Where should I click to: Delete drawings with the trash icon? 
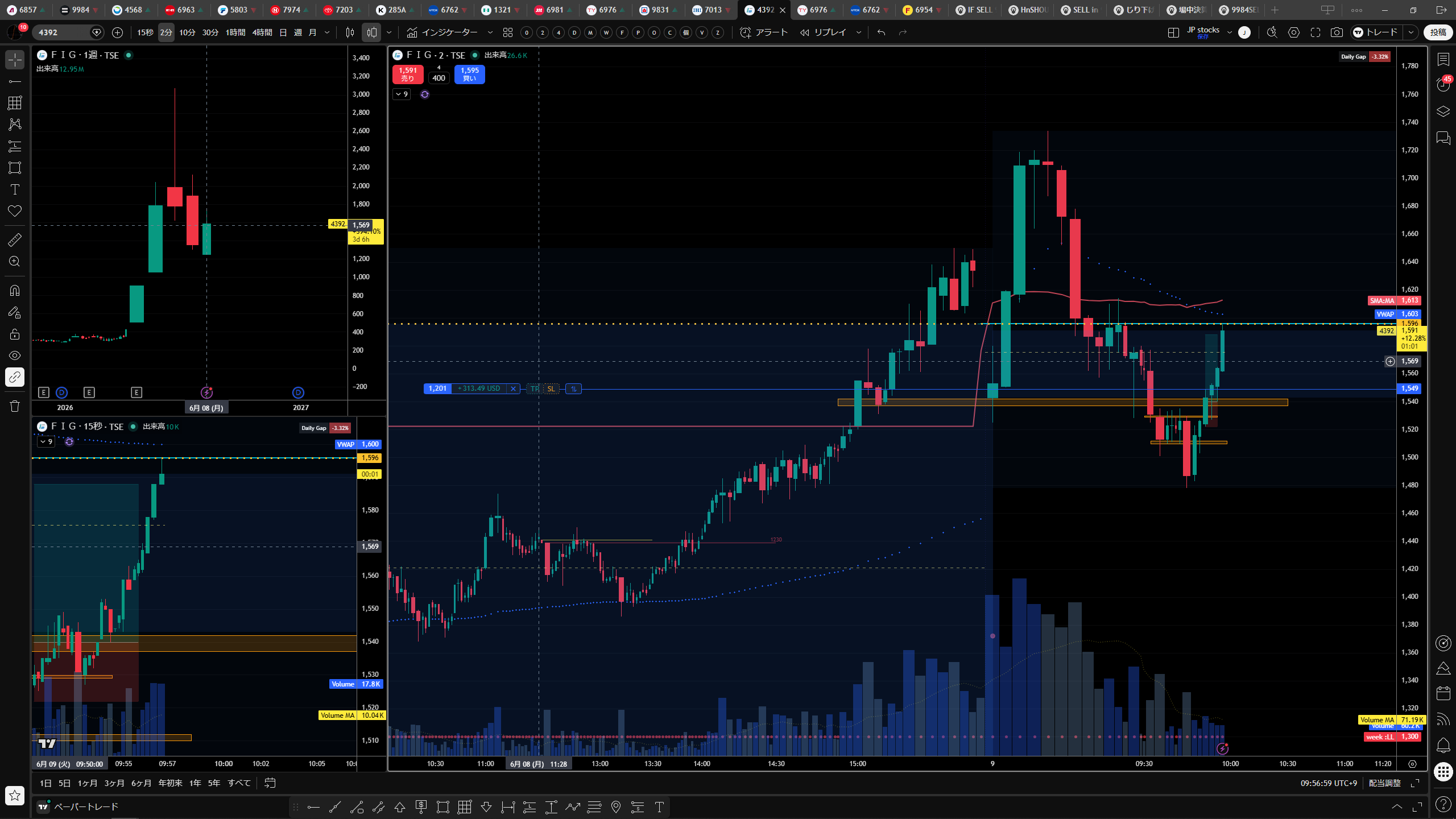(15, 406)
